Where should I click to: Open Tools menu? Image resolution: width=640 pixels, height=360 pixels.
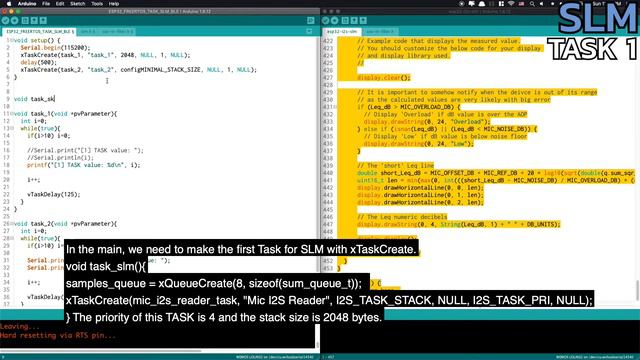[97, 4]
